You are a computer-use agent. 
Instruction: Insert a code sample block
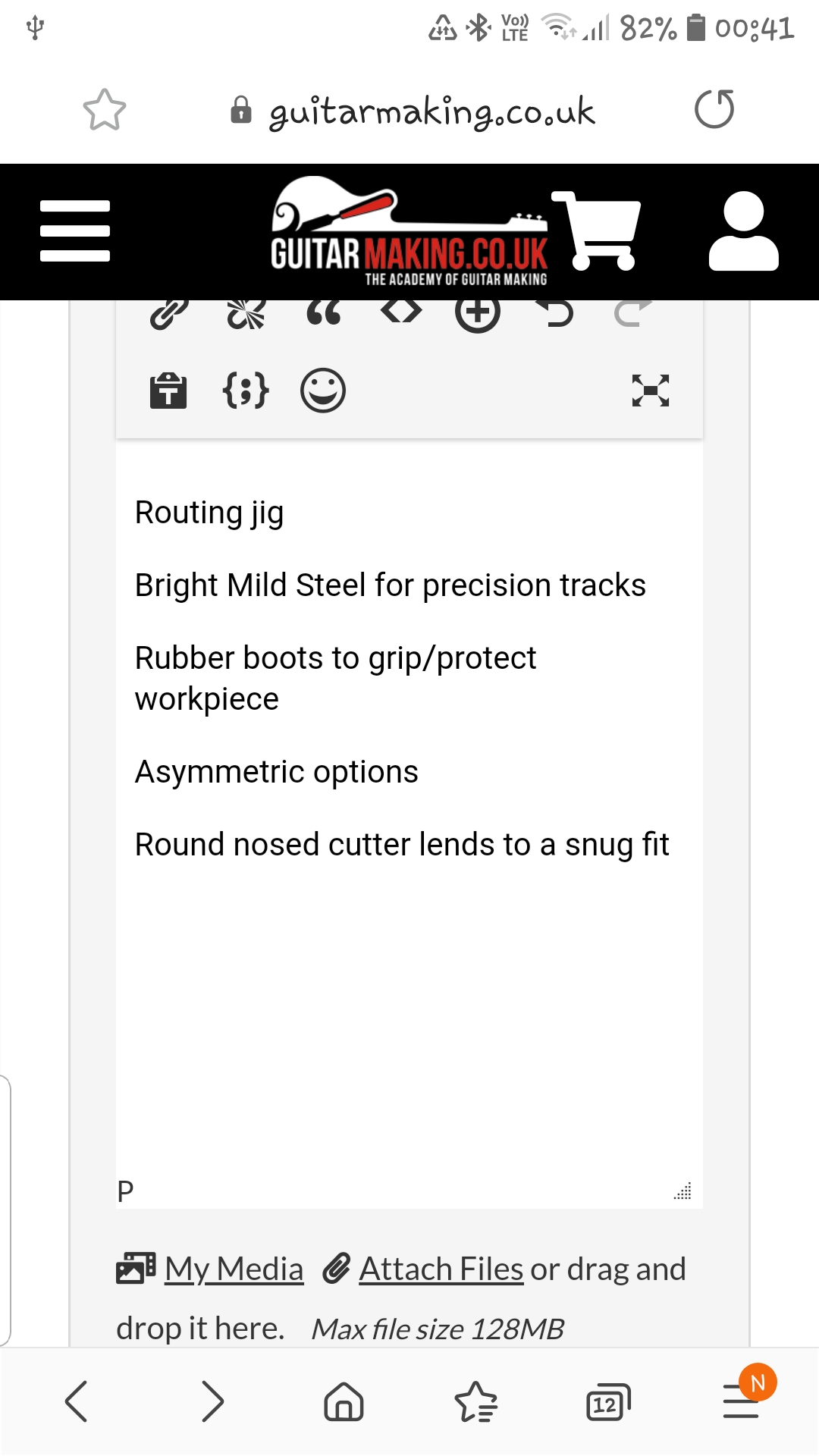tap(246, 391)
